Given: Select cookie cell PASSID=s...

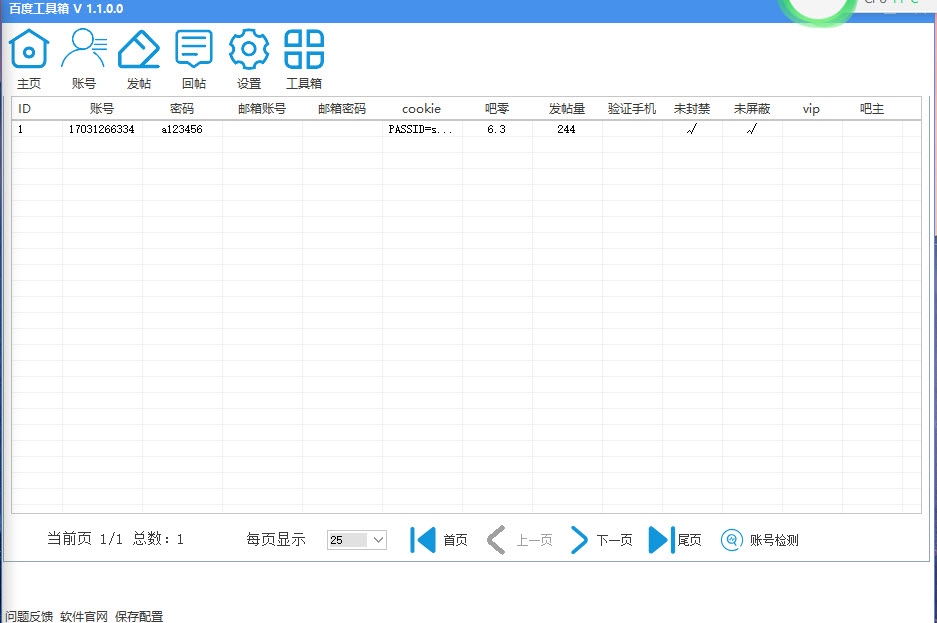Looking at the screenshot, I should tap(422, 129).
